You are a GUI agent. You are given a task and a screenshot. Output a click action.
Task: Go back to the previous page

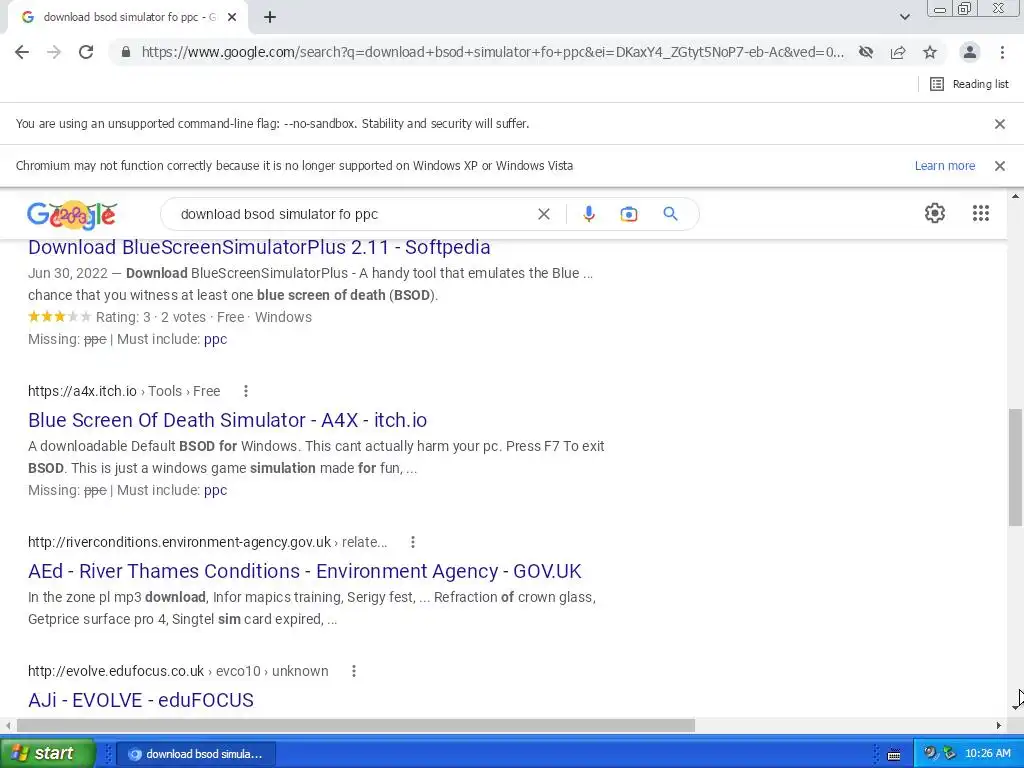(x=22, y=52)
